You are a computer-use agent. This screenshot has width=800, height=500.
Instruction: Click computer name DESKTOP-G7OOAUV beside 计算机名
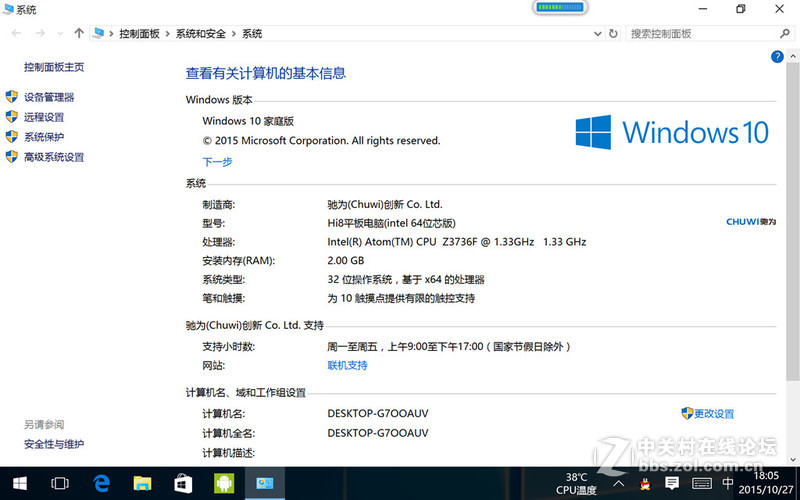(378, 414)
